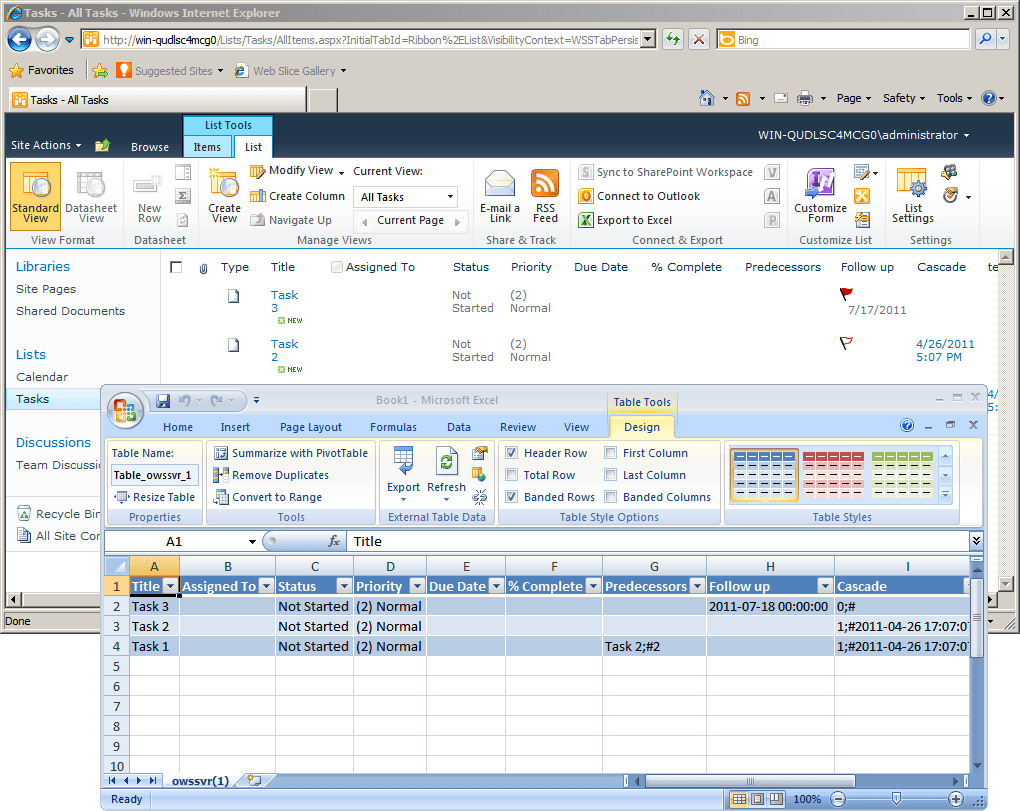Enable the Banded Columns checkbox
The image size is (1020, 811).
coord(611,497)
